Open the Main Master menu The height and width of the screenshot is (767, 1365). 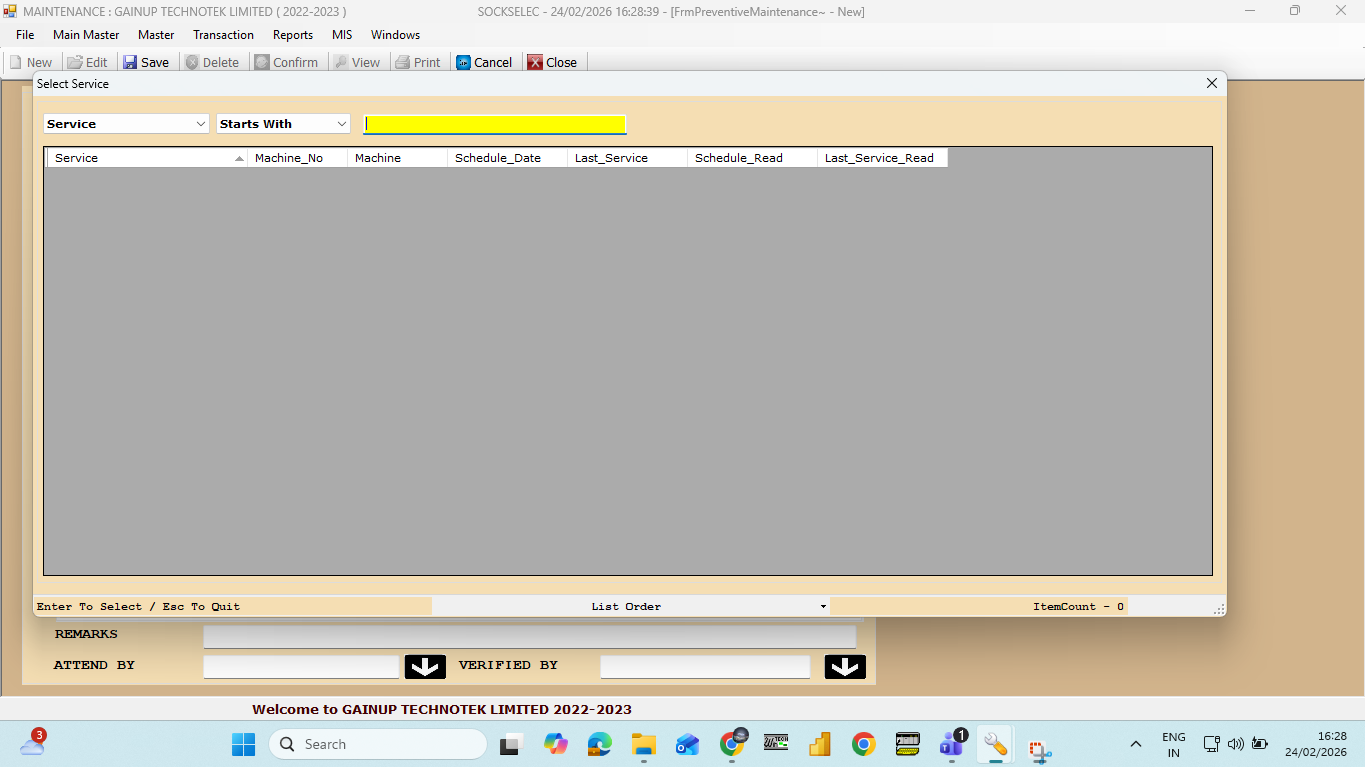click(x=86, y=35)
